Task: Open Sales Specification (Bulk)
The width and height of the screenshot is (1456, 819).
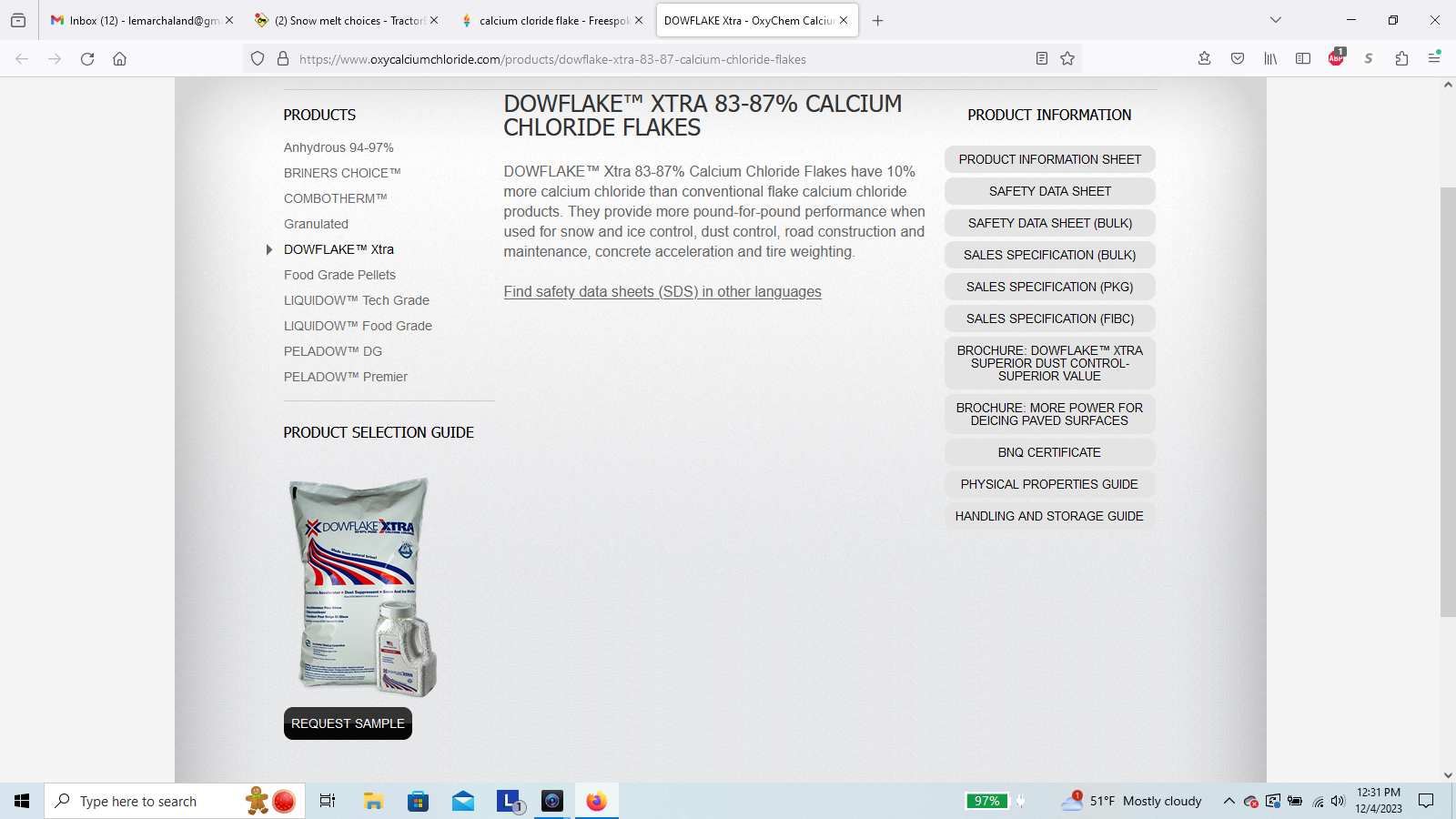Action: click(x=1050, y=255)
